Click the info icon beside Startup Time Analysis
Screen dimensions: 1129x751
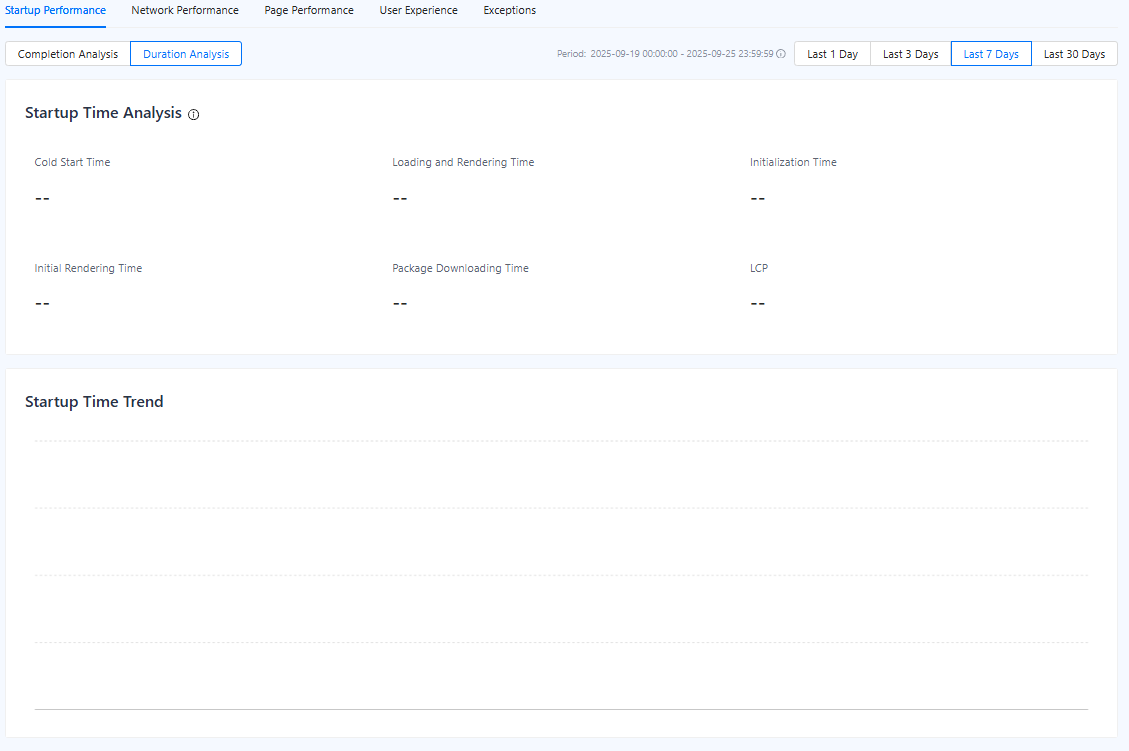pos(194,115)
